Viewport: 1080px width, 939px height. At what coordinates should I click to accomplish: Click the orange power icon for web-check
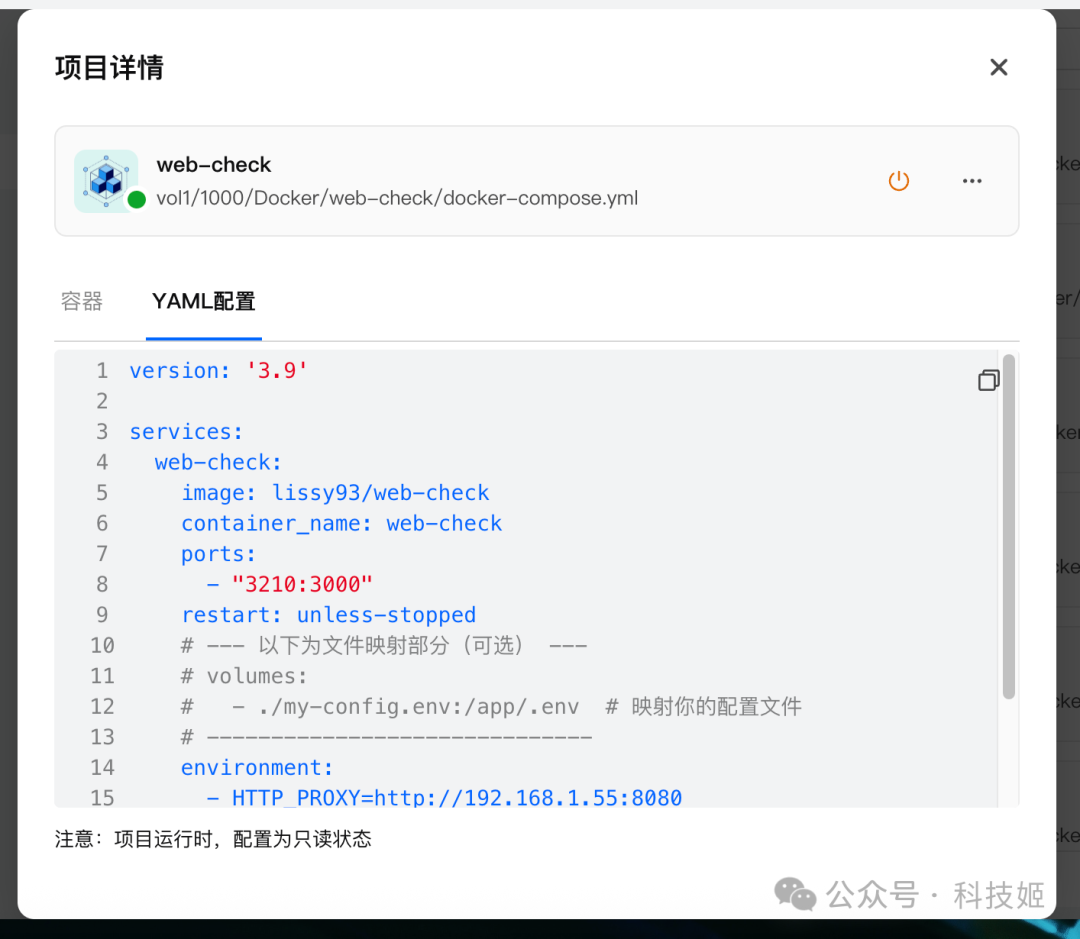point(899,181)
